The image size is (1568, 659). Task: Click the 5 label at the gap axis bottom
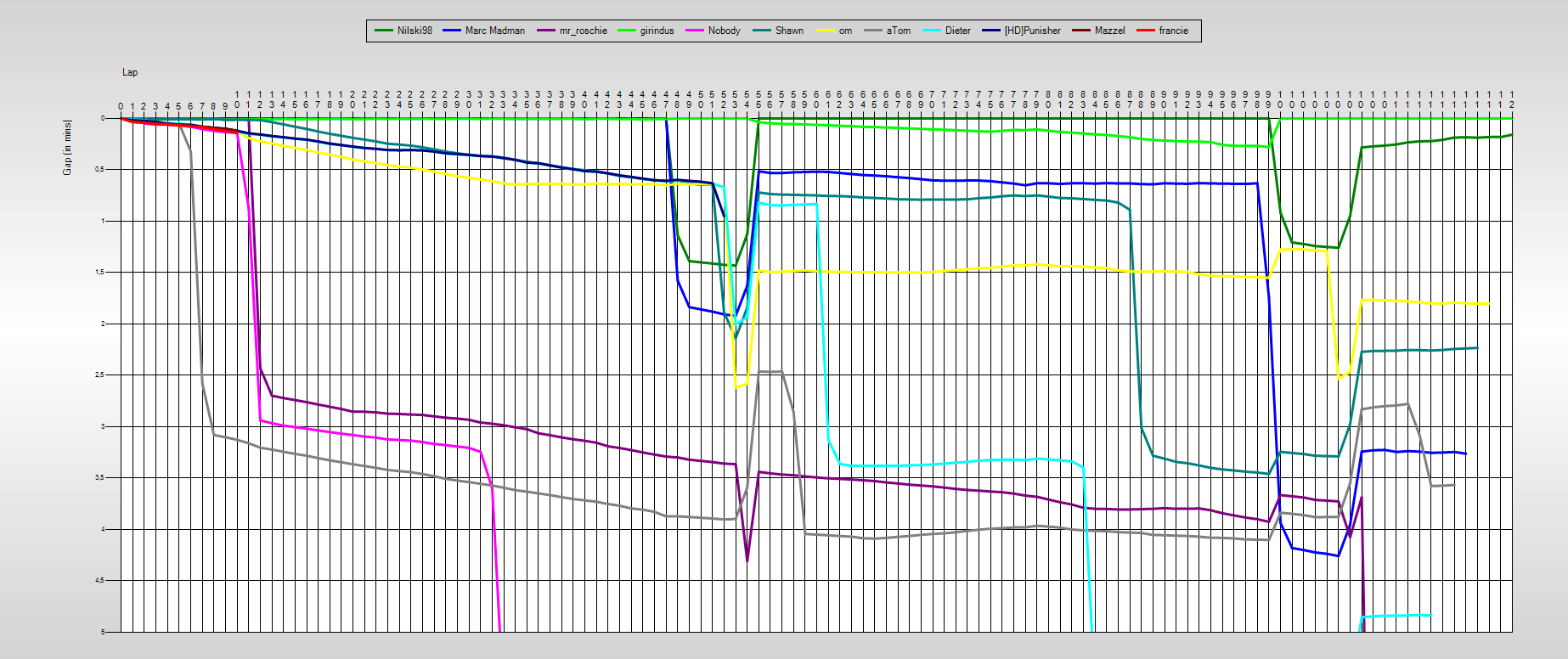tap(103, 632)
